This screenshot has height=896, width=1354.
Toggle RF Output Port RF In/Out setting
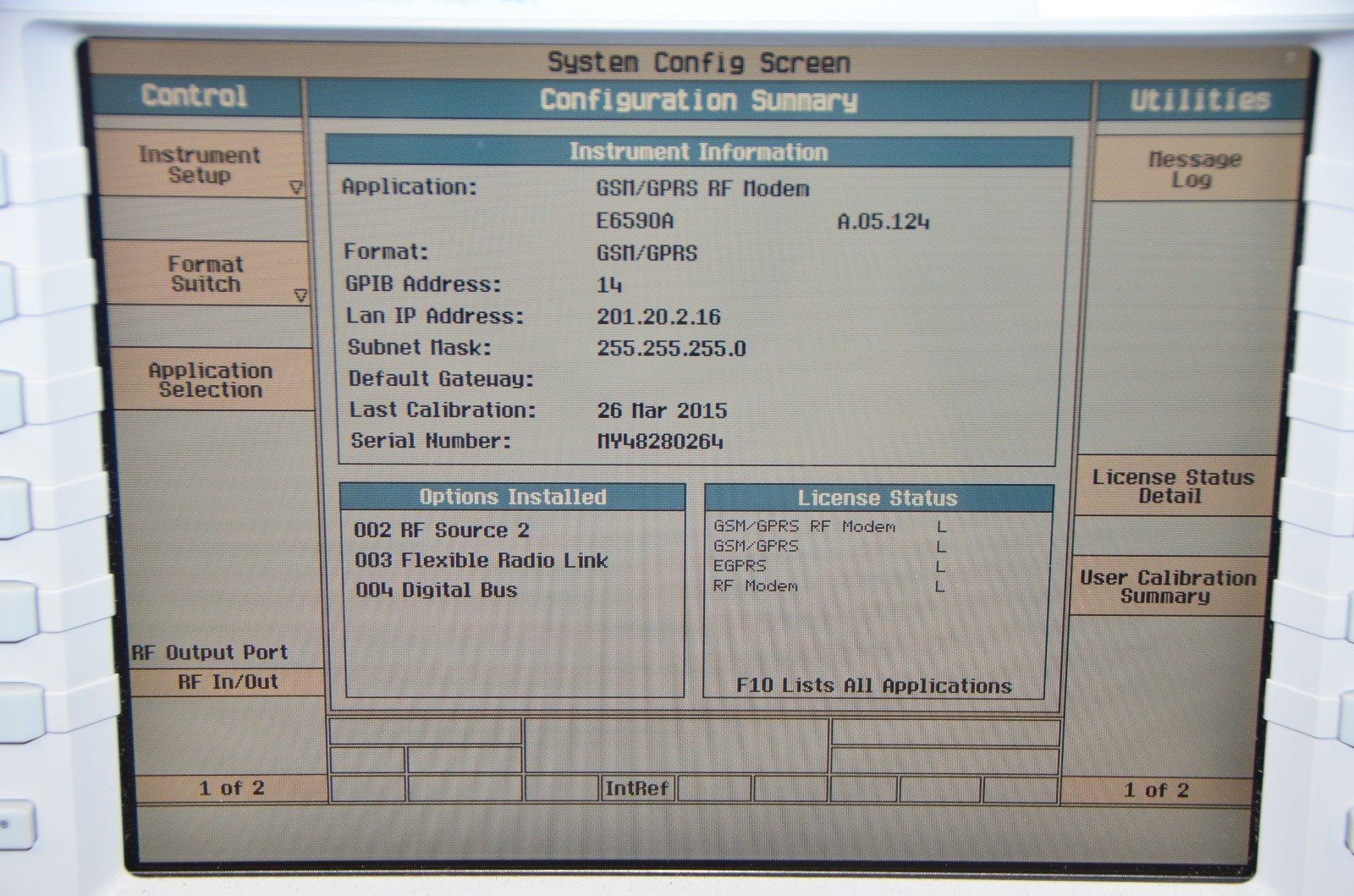228,682
